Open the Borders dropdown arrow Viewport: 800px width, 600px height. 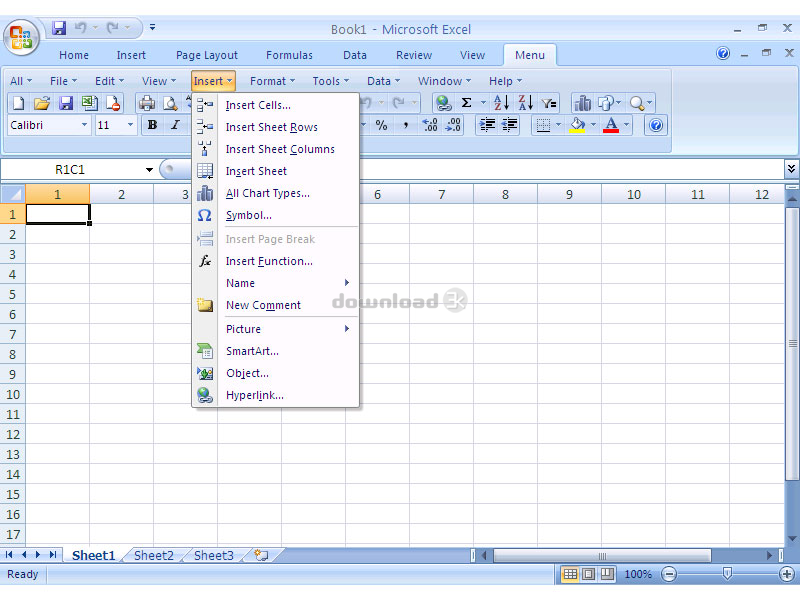pos(558,125)
